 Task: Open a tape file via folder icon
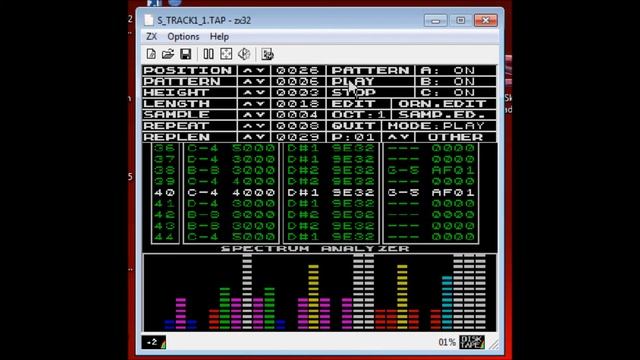tap(168, 54)
